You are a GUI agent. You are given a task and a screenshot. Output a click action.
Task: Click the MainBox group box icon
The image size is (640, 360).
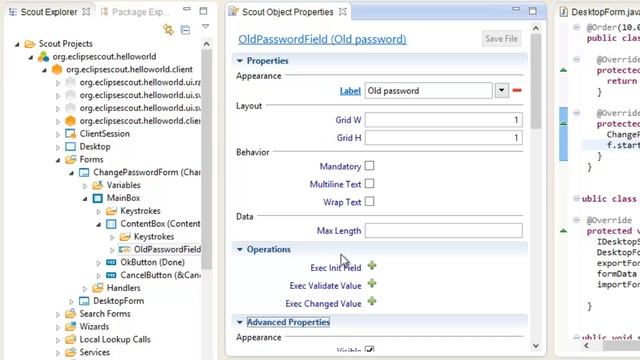point(98,198)
